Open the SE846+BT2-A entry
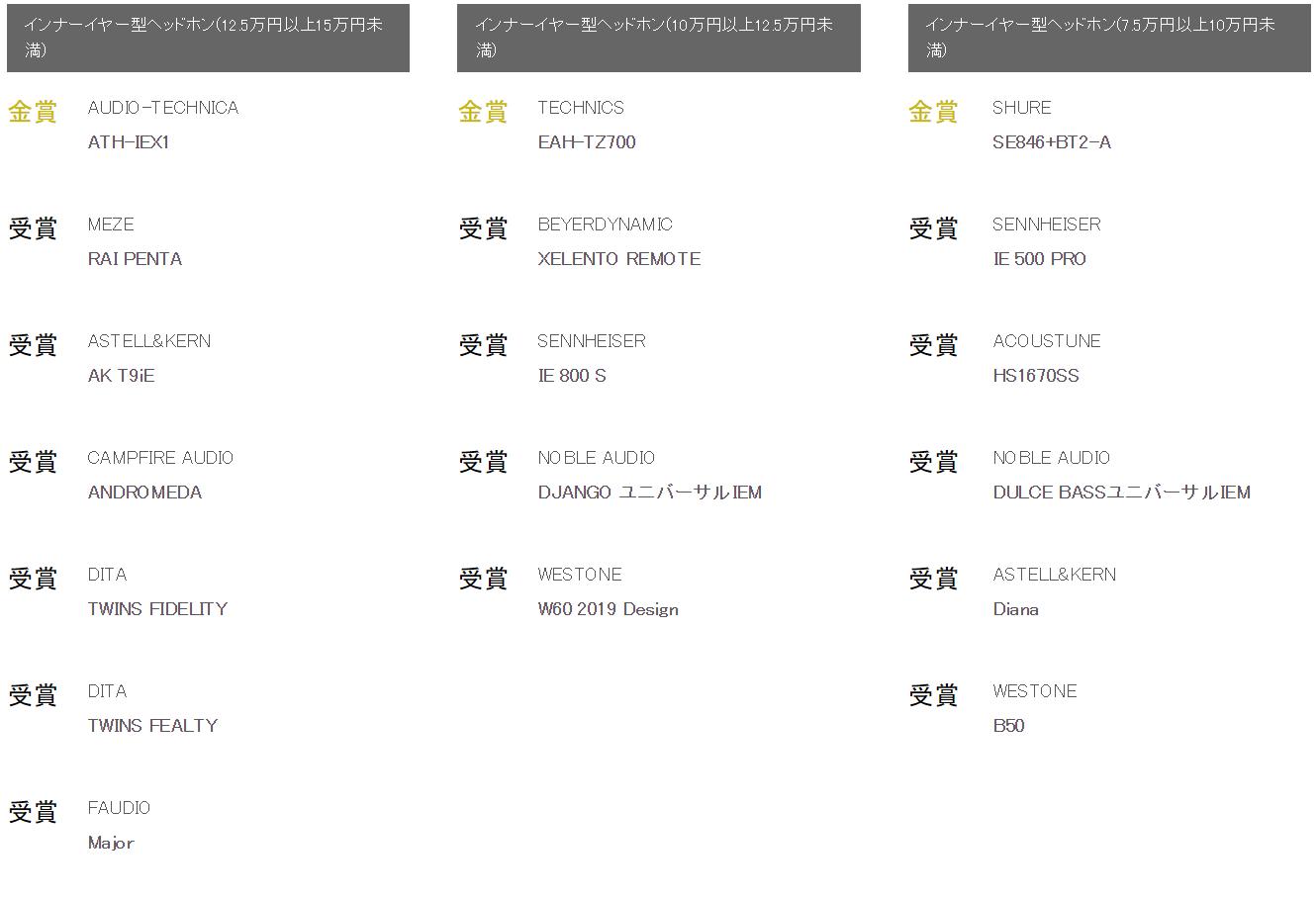The height and width of the screenshot is (898, 1316). [1052, 142]
